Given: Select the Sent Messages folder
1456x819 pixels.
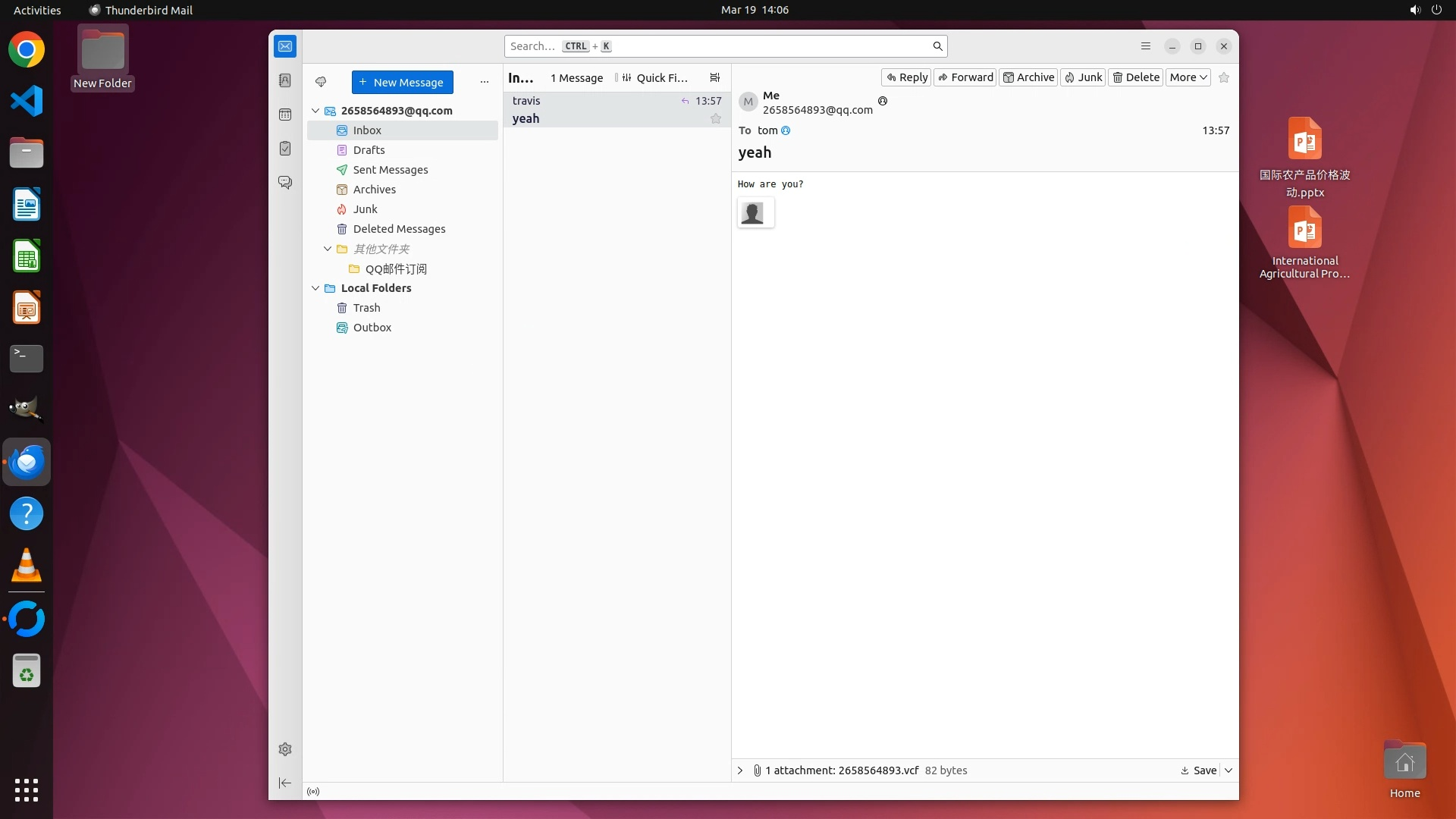Looking at the screenshot, I should point(390,170).
